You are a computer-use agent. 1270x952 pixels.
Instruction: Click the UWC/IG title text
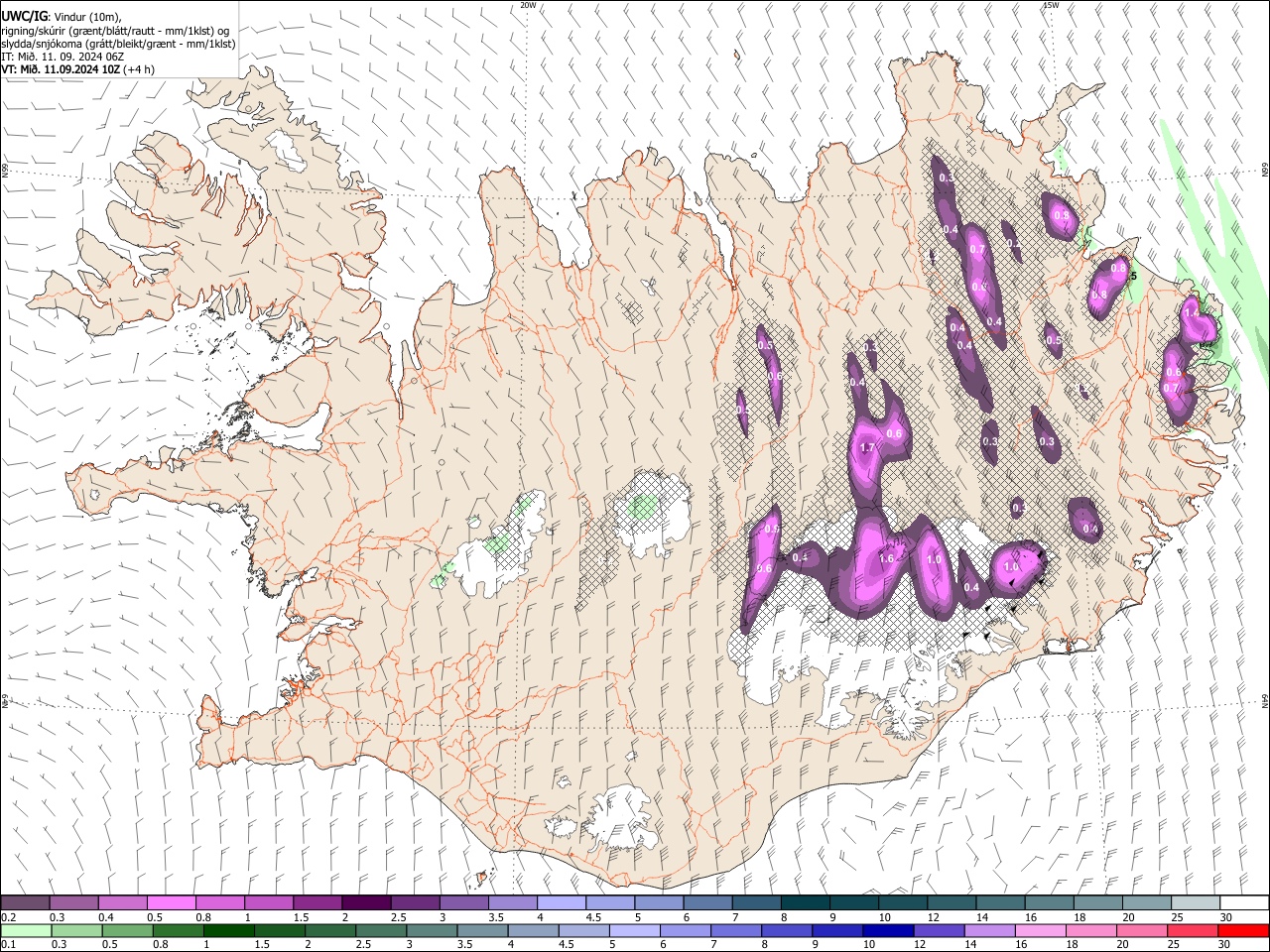24,17
